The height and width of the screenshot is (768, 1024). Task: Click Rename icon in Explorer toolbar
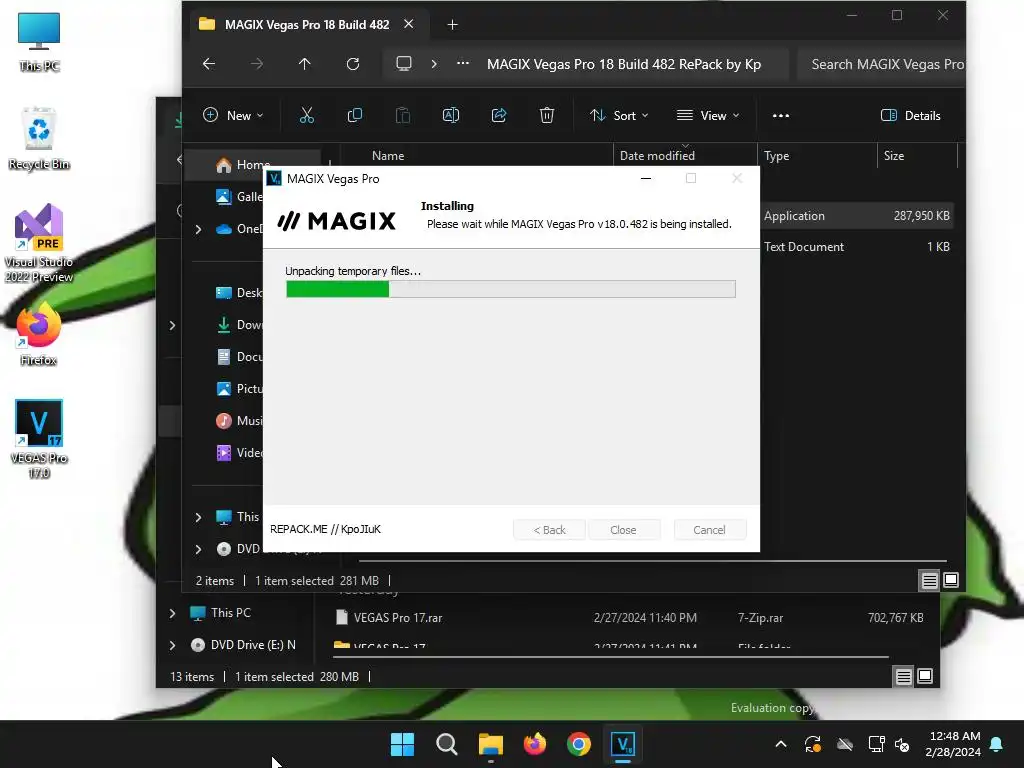451,116
